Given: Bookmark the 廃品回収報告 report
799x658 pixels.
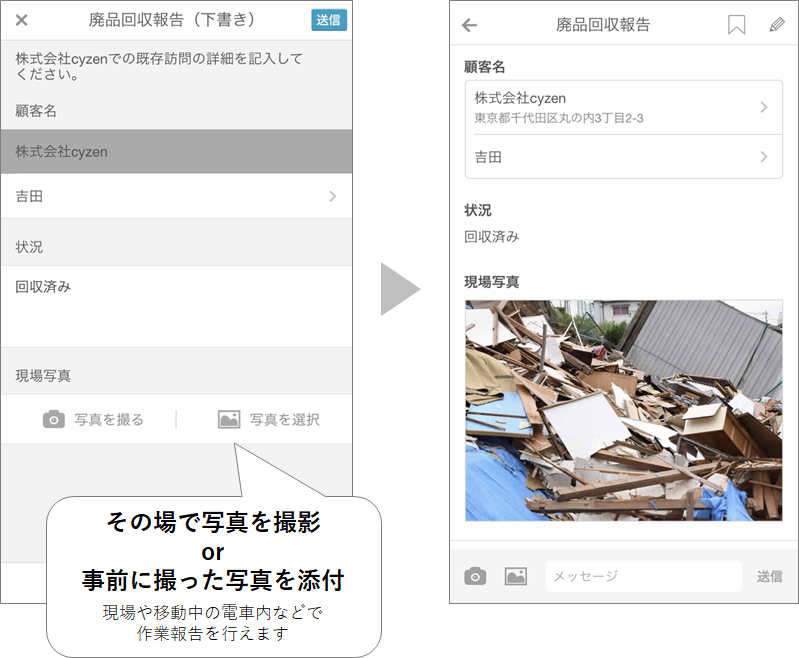Looking at the screenshot, I should [x=736, y=24].
